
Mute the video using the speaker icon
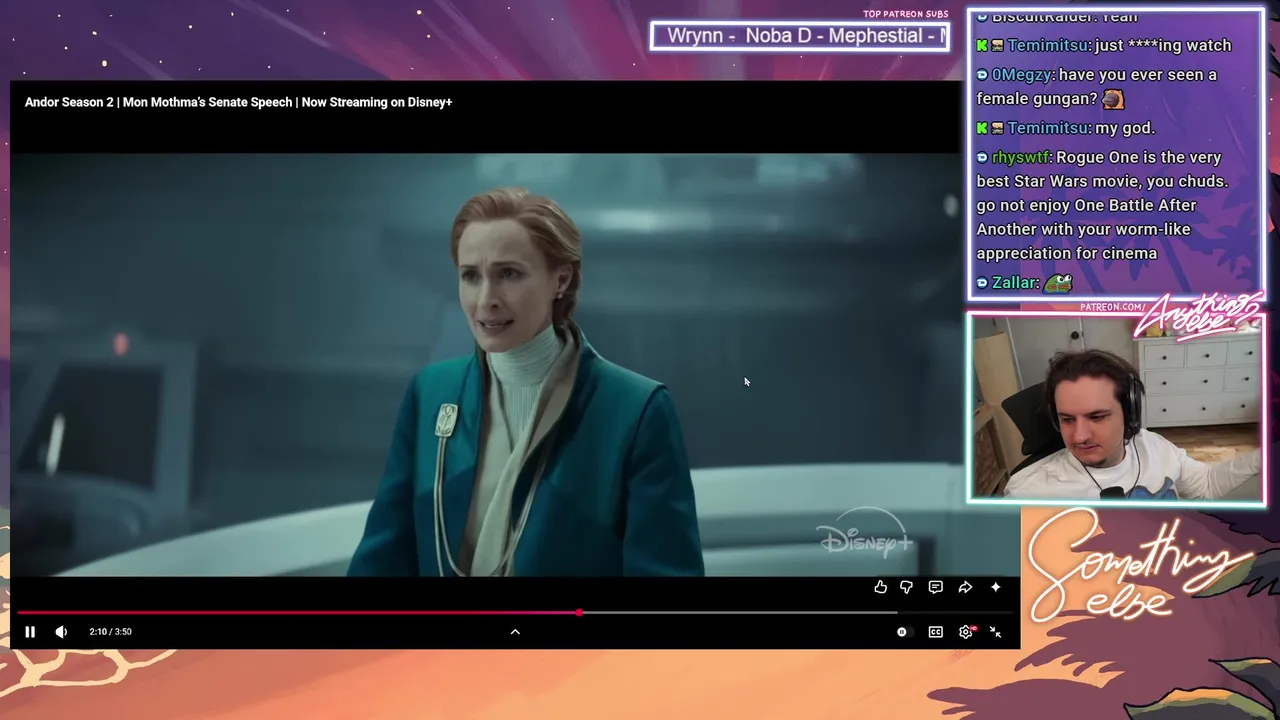coord(61,631)
